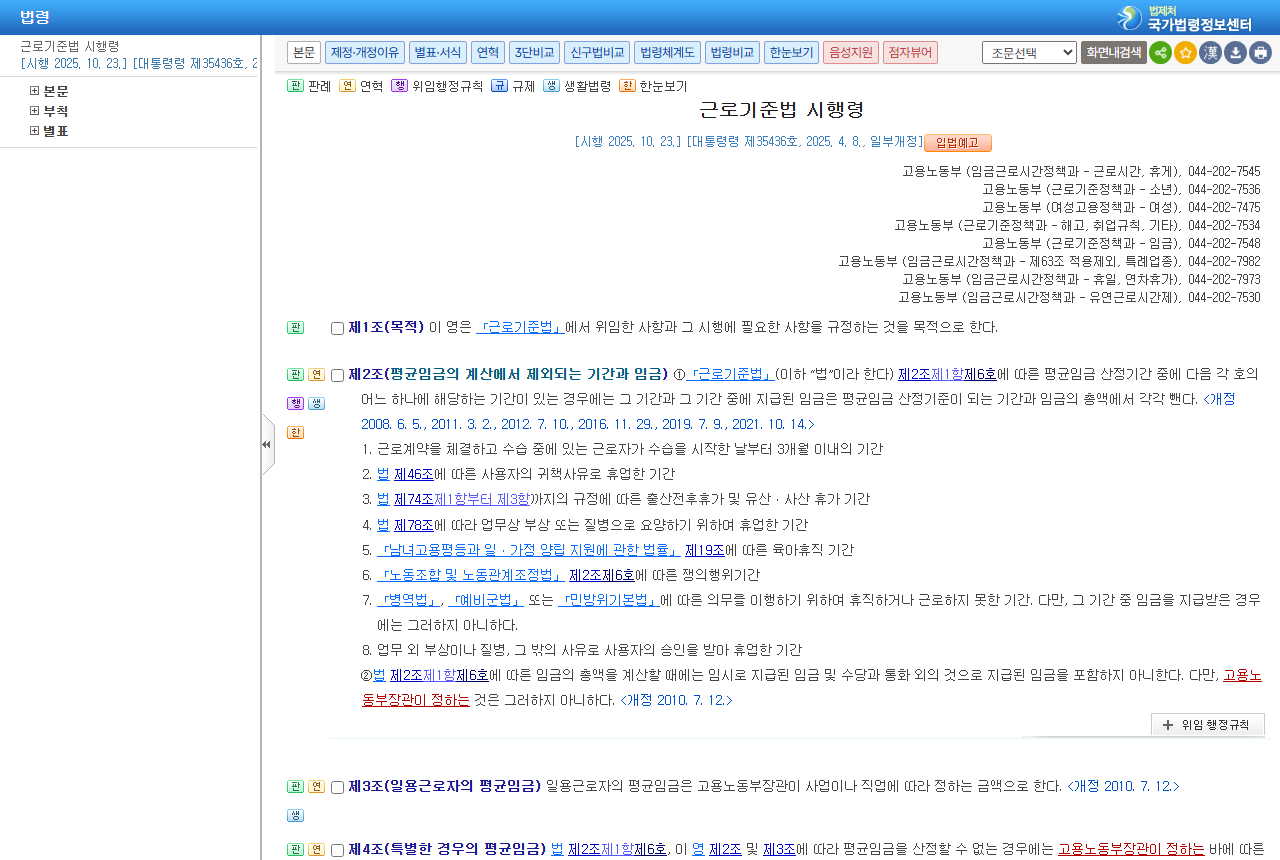
Task: Click the green share icon
Action: tap(1160, 52)
